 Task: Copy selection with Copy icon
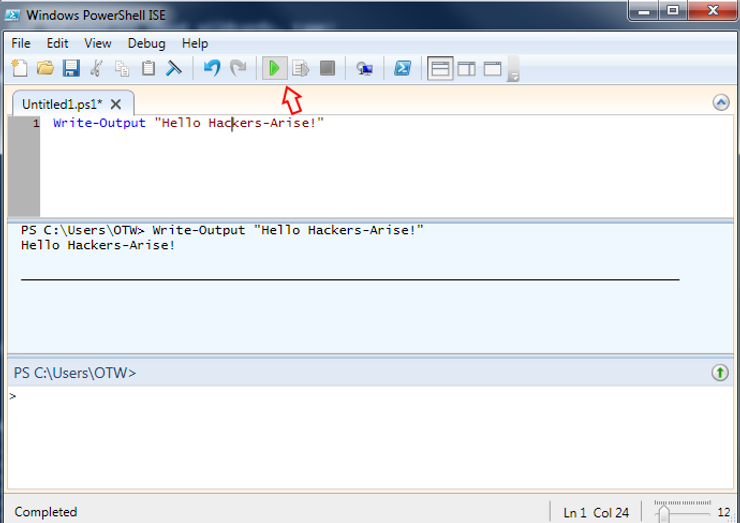click(x=122, y=68)
